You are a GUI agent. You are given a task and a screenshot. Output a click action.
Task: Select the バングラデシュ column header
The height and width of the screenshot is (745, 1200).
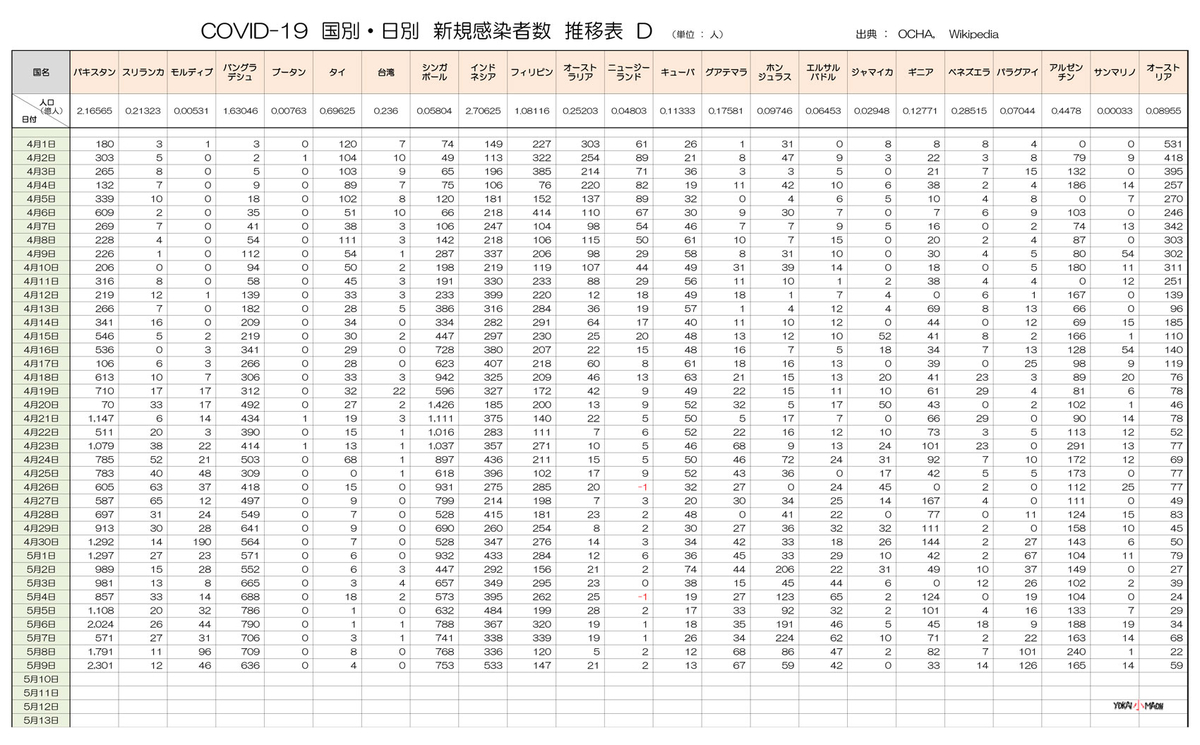tap(240, 73)
